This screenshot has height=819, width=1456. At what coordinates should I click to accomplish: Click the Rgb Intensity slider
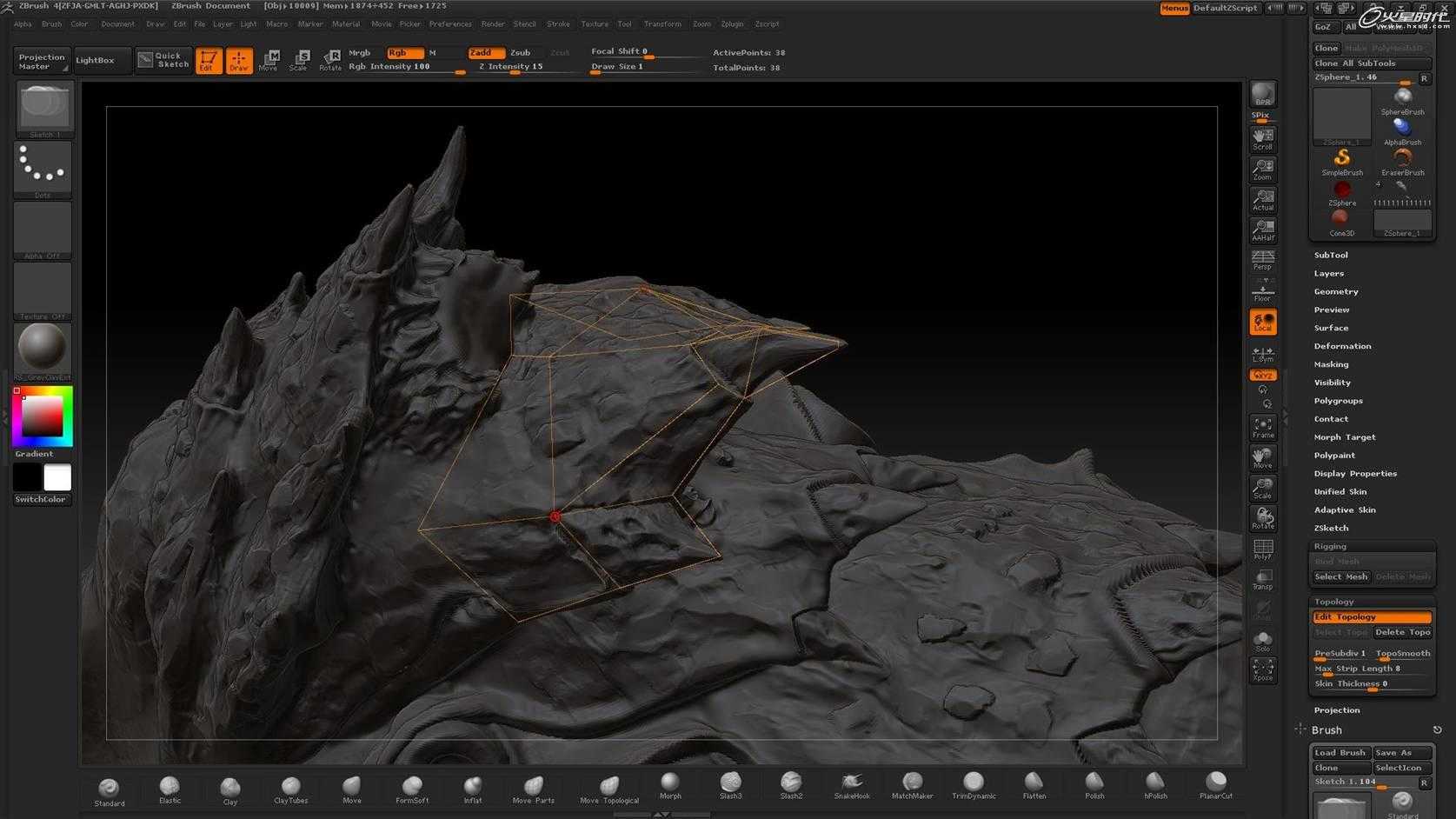coord(406,67)
